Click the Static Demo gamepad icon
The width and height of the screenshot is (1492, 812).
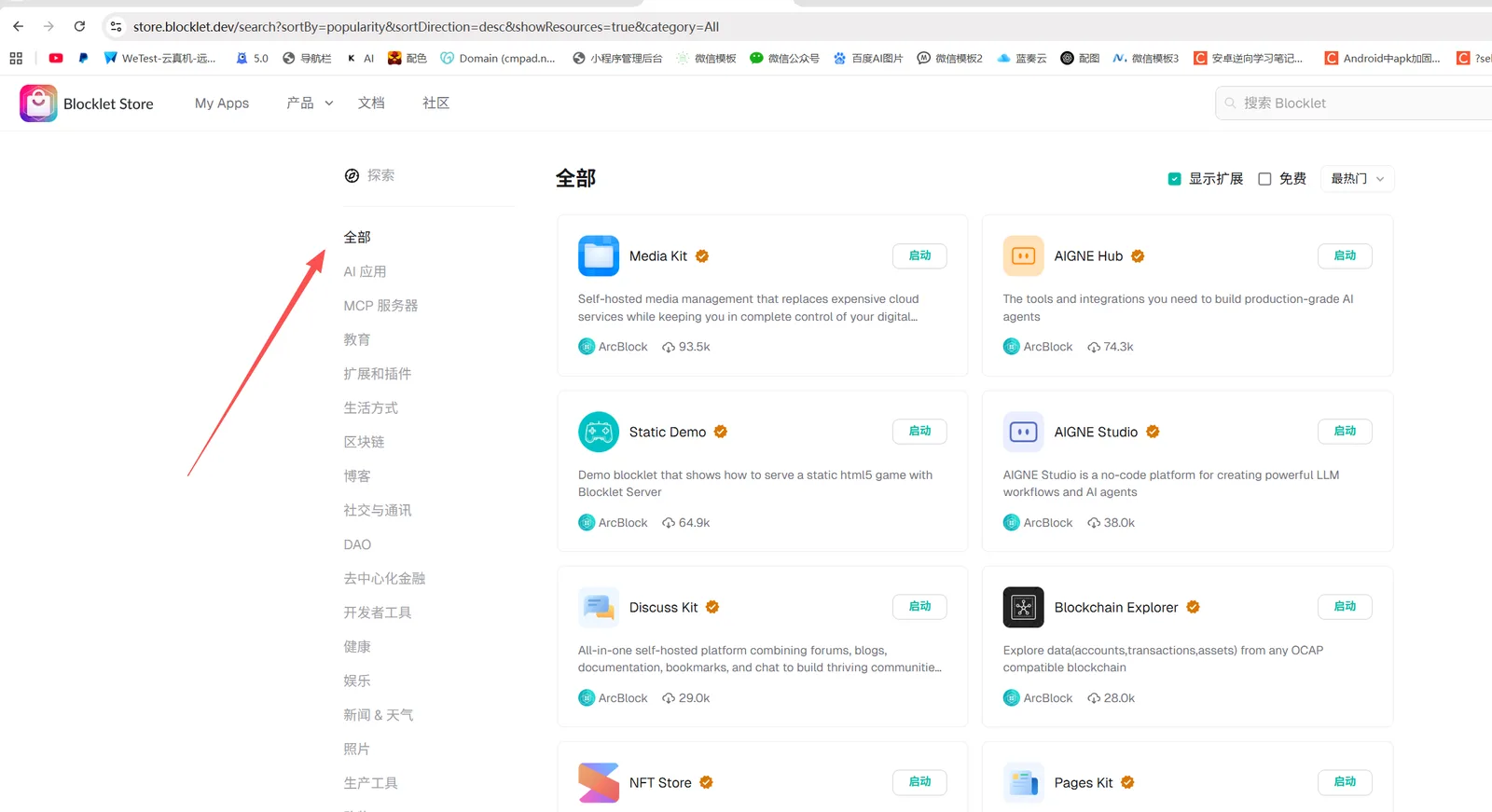(x=599, y=432)
